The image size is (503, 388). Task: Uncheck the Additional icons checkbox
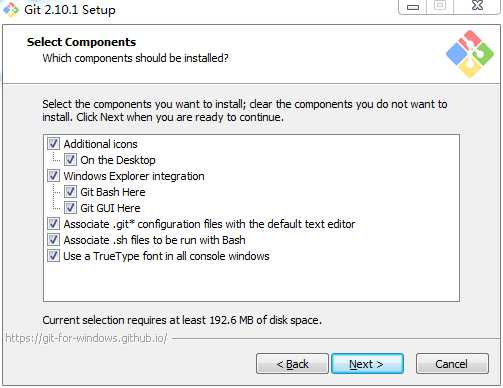click(53, 144)
